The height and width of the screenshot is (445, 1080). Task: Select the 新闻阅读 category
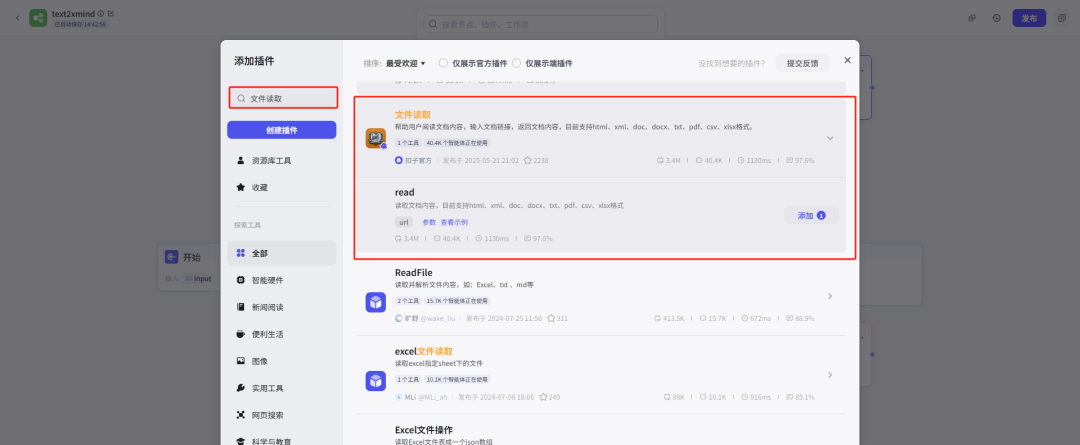(x=282, y=307)
